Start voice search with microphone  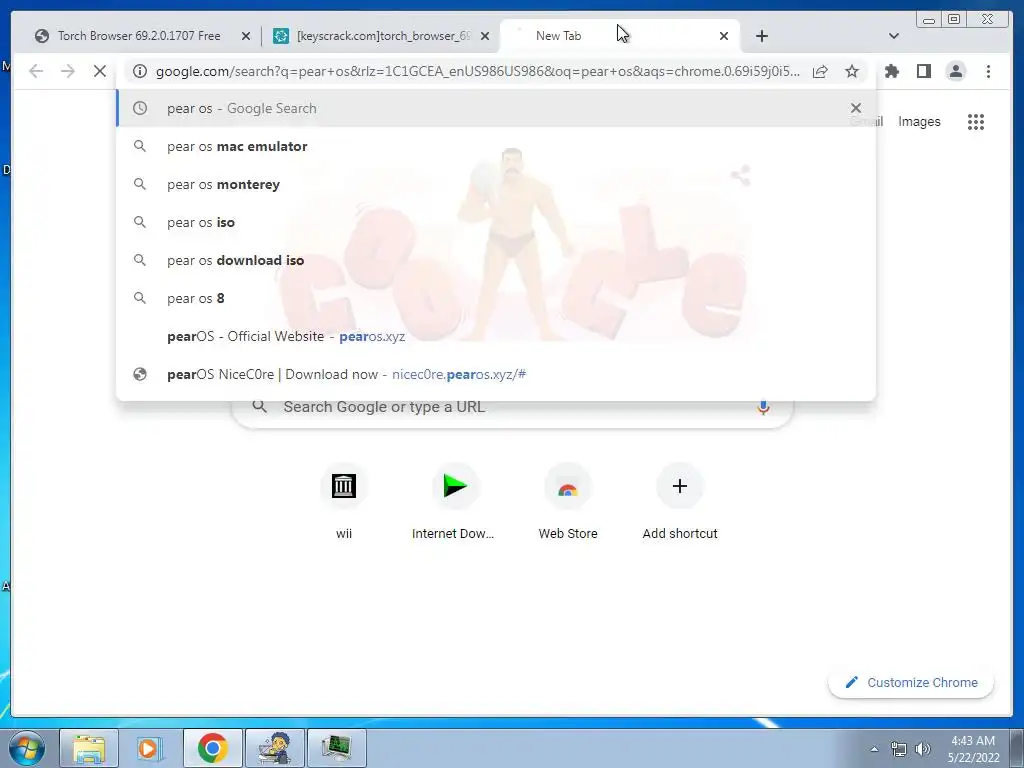tap(763, 408)
